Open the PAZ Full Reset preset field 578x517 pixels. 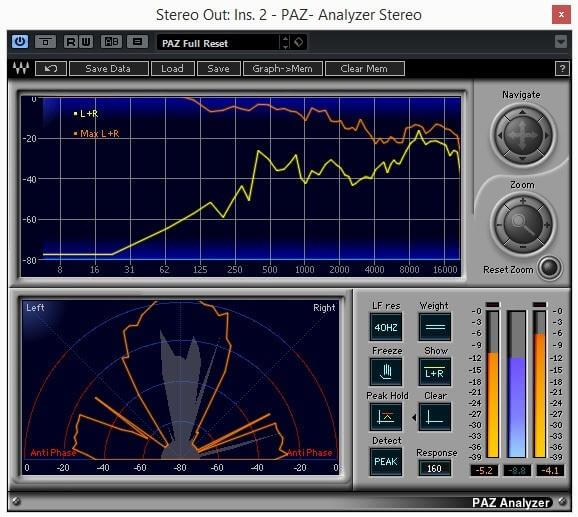[x=218, y=43]
